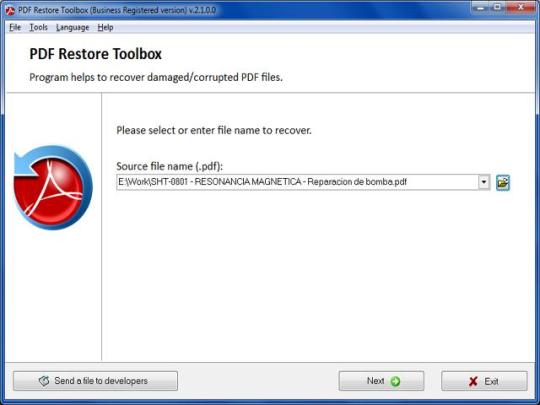Maximize the PDF Restore Toolbox window

point(498,7)
